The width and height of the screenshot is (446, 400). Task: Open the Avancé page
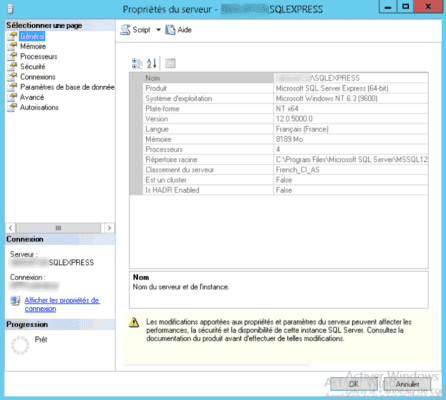click(32, 97)
